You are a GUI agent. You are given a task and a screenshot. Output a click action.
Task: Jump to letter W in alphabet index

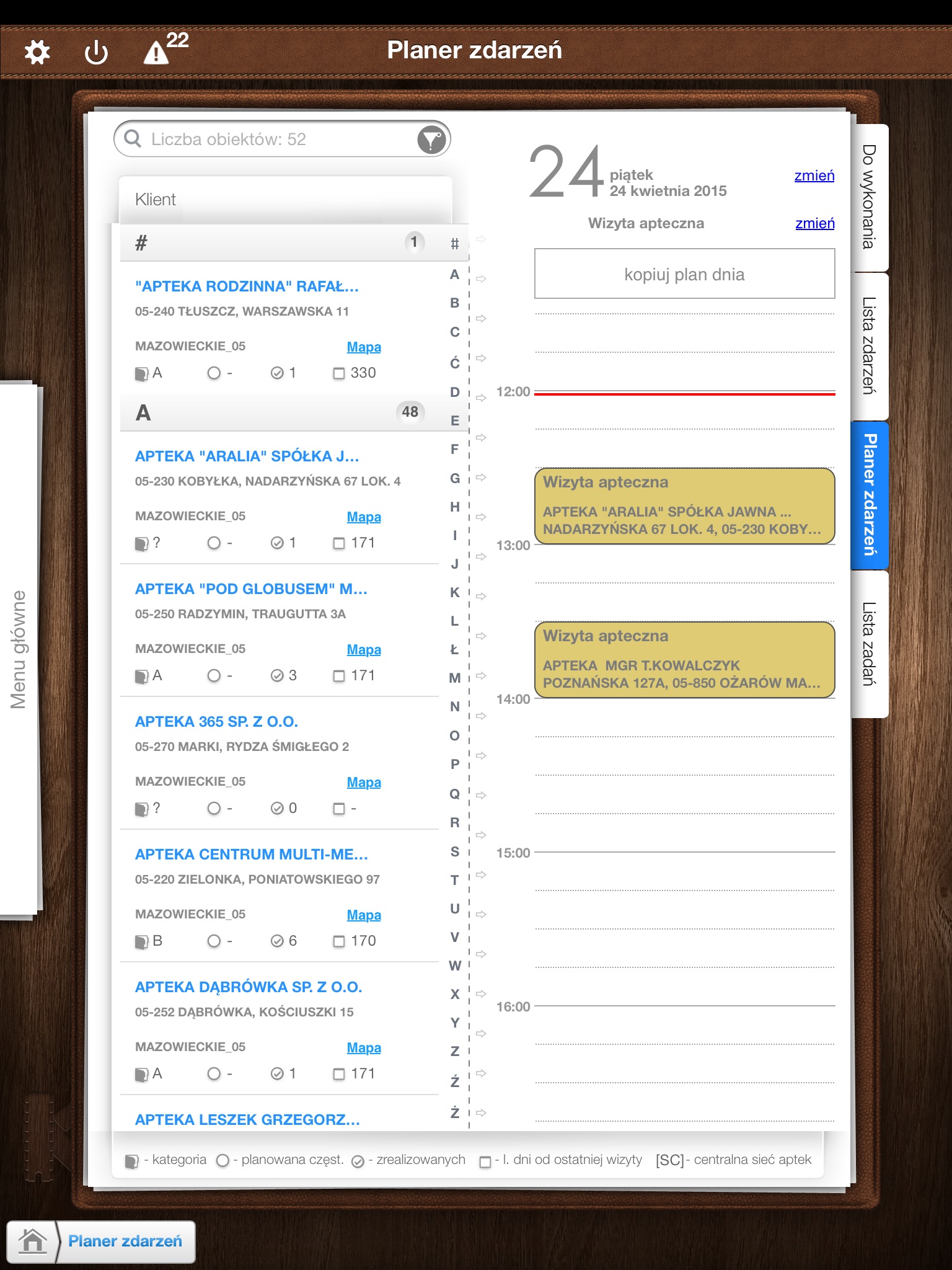tap(455, 966)
